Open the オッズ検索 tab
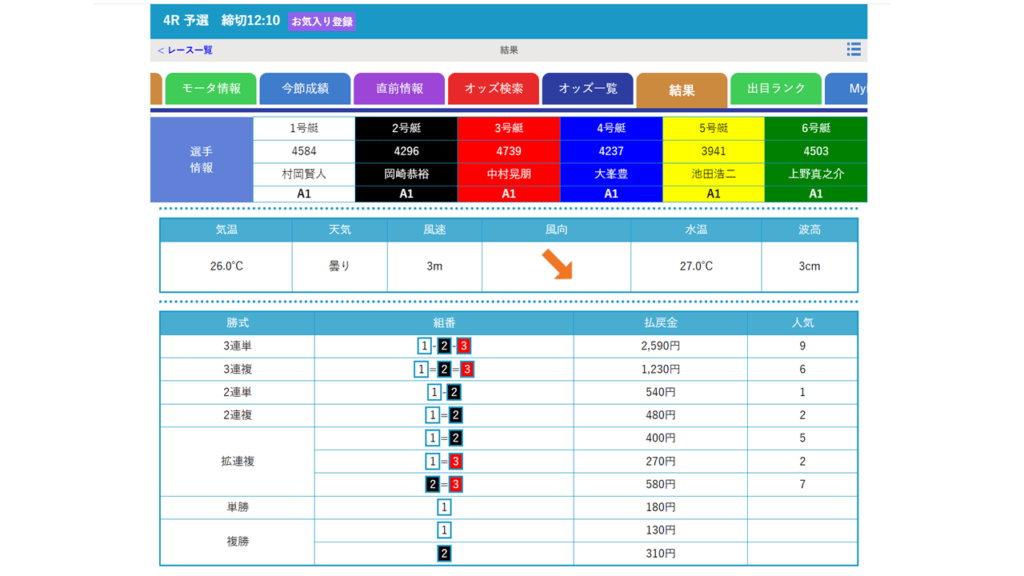This screenshot has width=1024, height=576. coord(494,89)
